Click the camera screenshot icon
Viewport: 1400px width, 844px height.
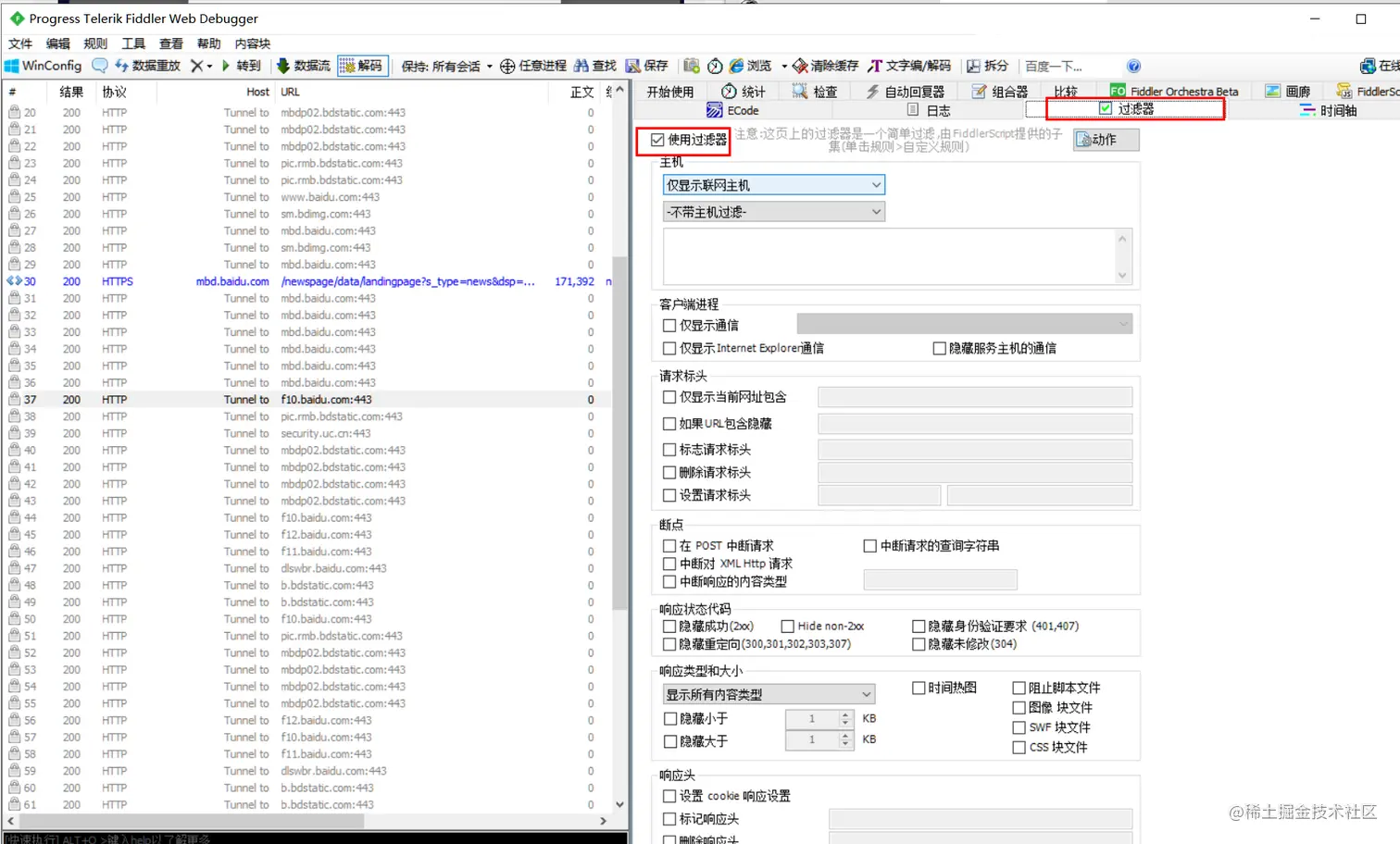[692, 66]
